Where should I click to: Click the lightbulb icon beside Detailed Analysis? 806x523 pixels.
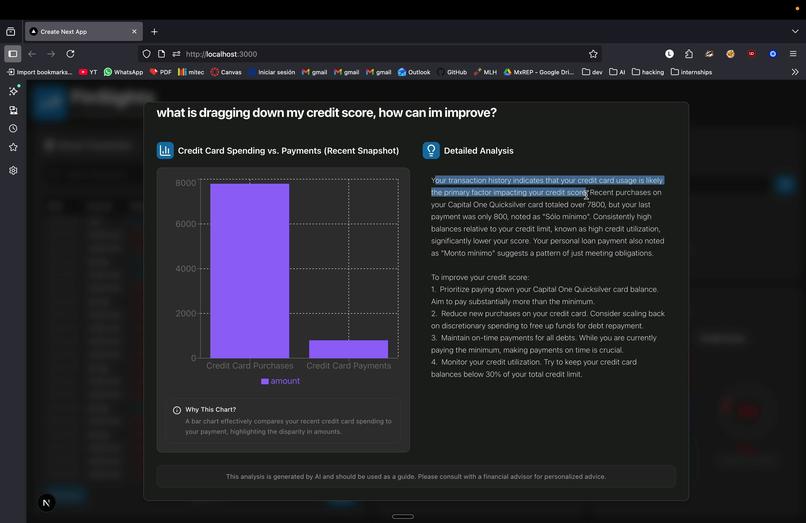click(x=431, y=151)
